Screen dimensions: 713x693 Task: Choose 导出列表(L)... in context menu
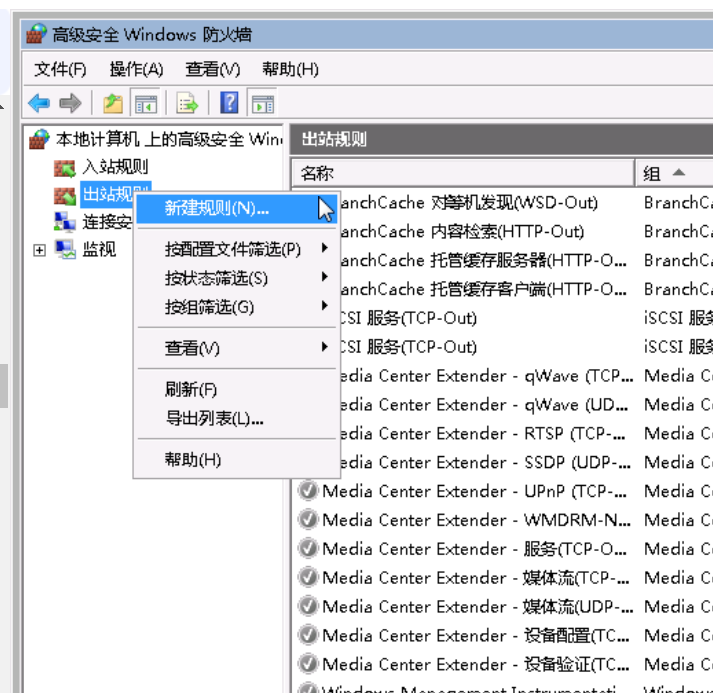coord(236,418)
